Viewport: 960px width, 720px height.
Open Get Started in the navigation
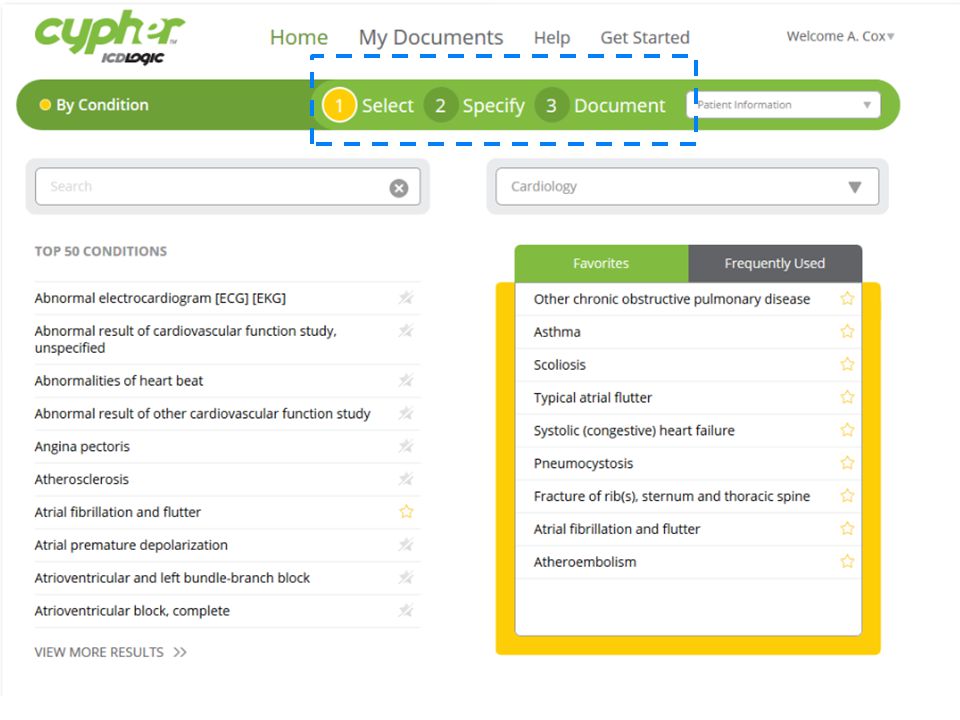pyautogui.click(x=645, y=38)
